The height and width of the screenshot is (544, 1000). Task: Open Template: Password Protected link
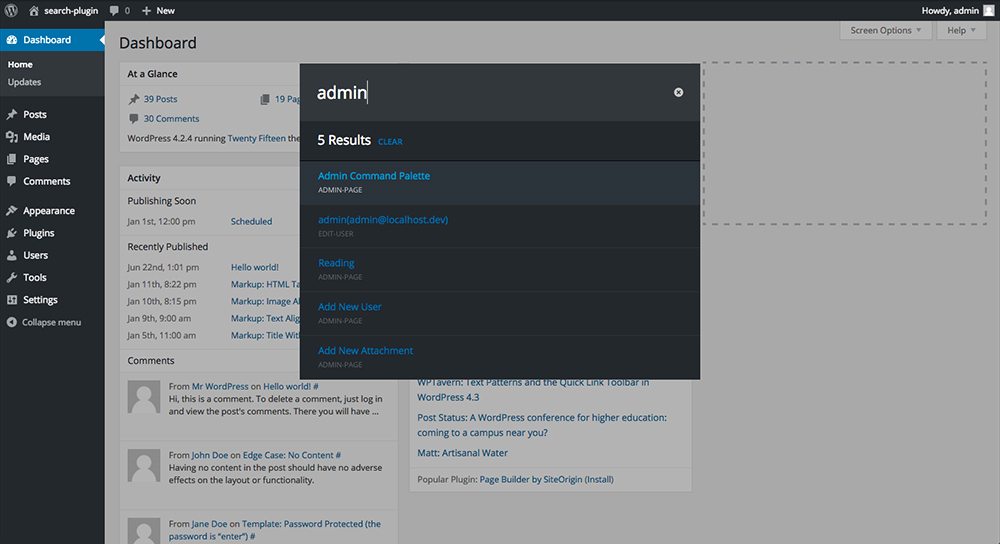point(275,530)
